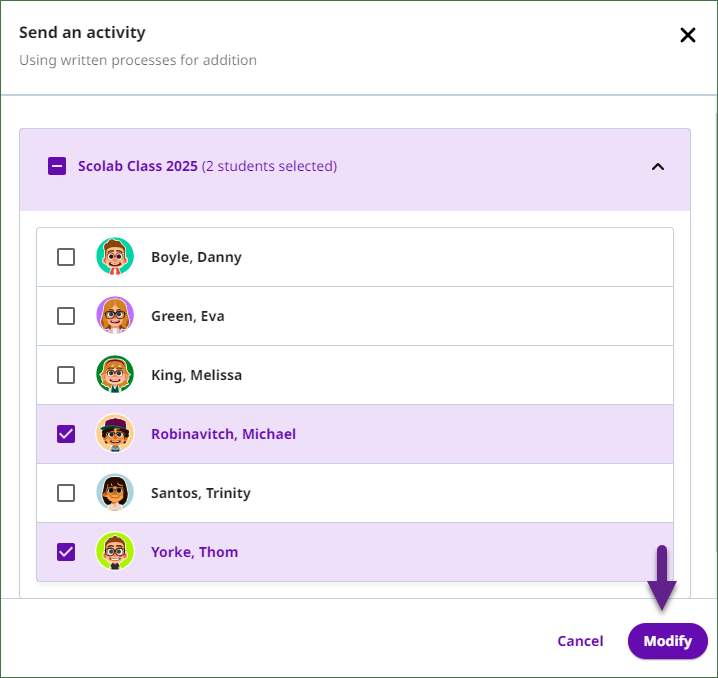Click Michael Robinavitch's avatar icon
The width and height of the screenshot is (718, 678).
tap(115, 434)
